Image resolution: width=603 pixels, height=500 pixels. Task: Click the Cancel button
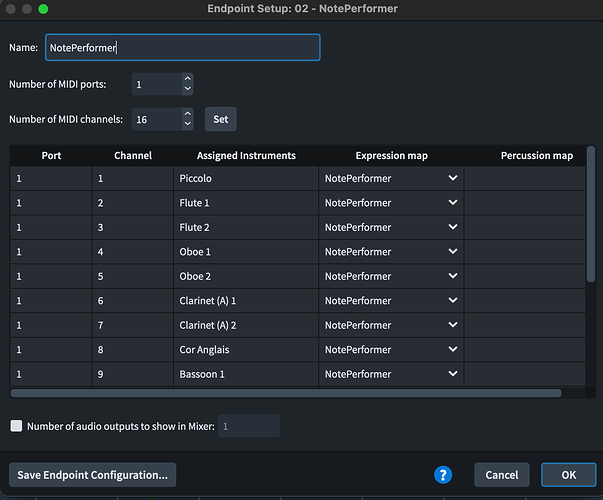point(502,474)
